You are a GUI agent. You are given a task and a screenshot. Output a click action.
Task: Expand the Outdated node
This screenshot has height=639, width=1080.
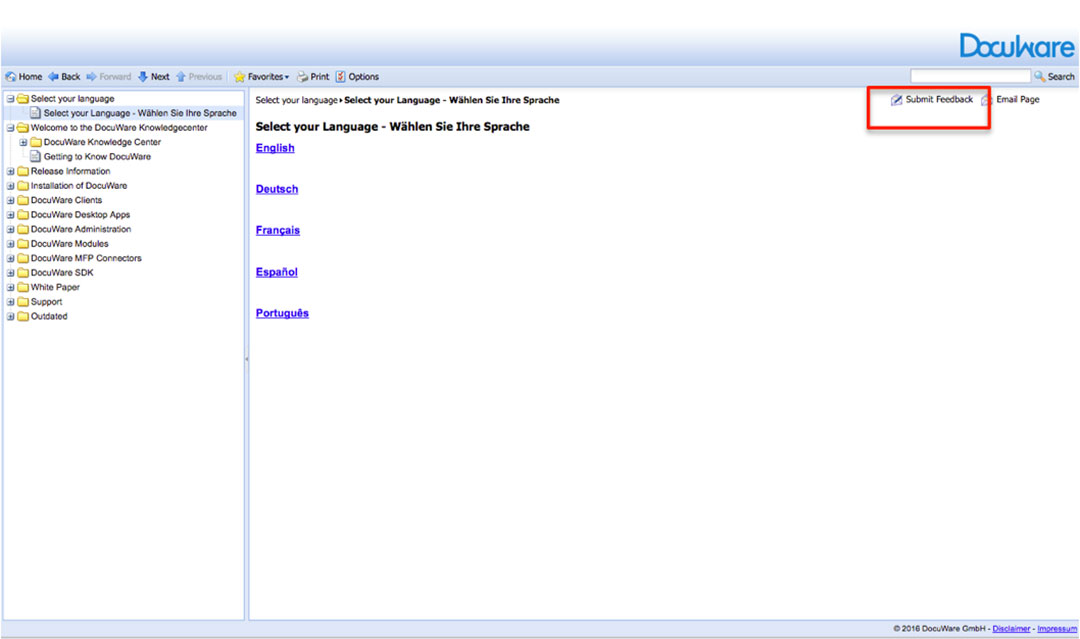(10, 316)
